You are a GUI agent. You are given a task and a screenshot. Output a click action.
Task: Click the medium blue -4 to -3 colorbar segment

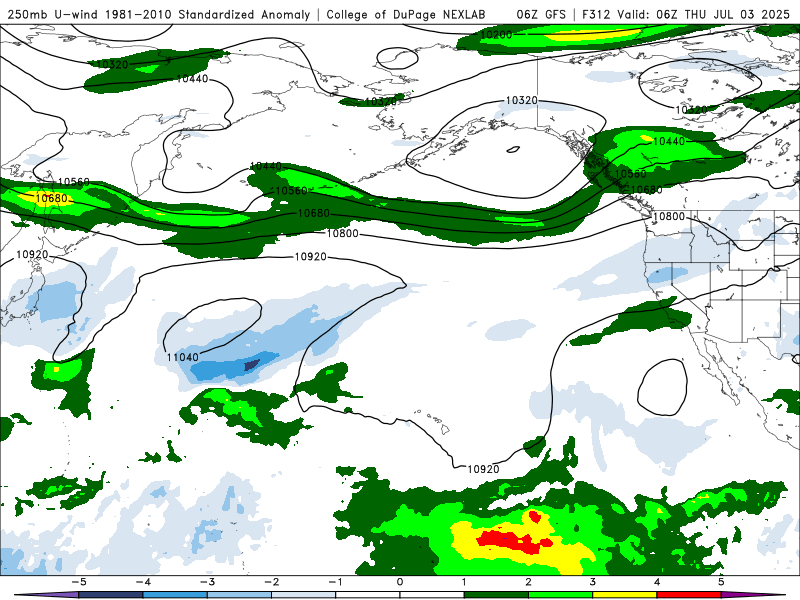(x=175, y=595)
